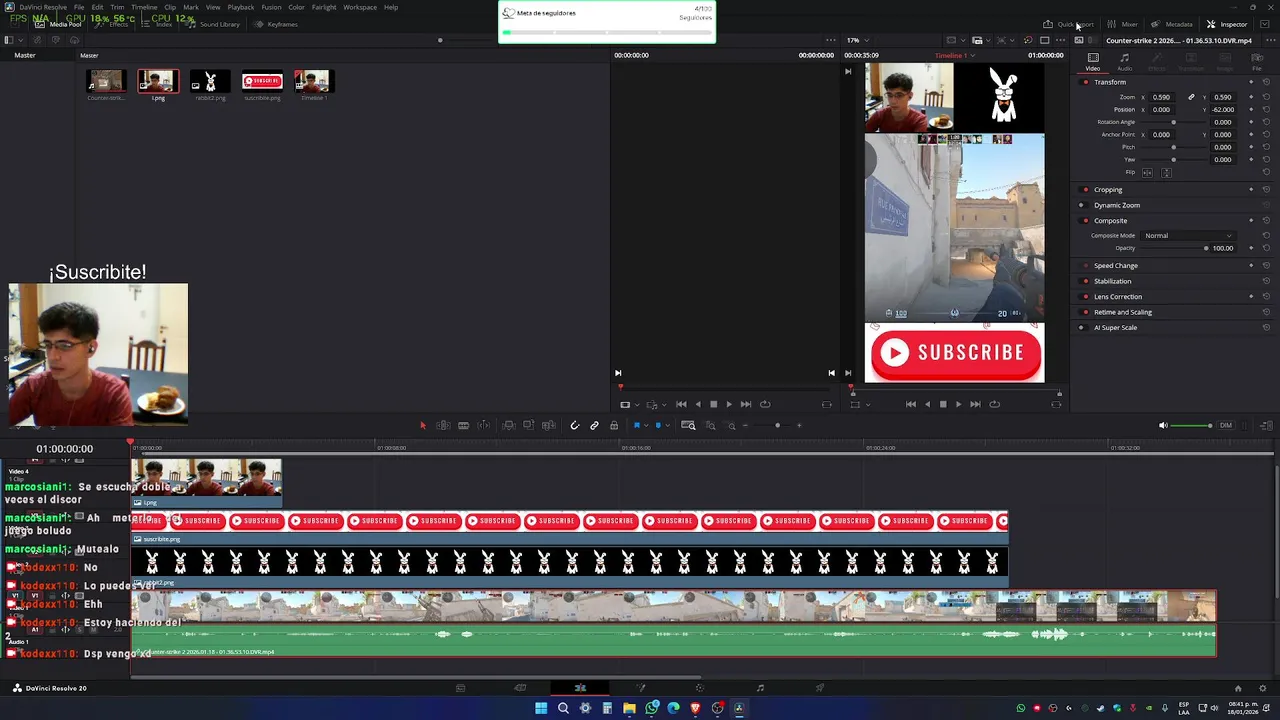Play the timeline viewer
Image resolution: width=1280 pixels, height=720 pixels.
pyautogui.click(x=957, y=404)
